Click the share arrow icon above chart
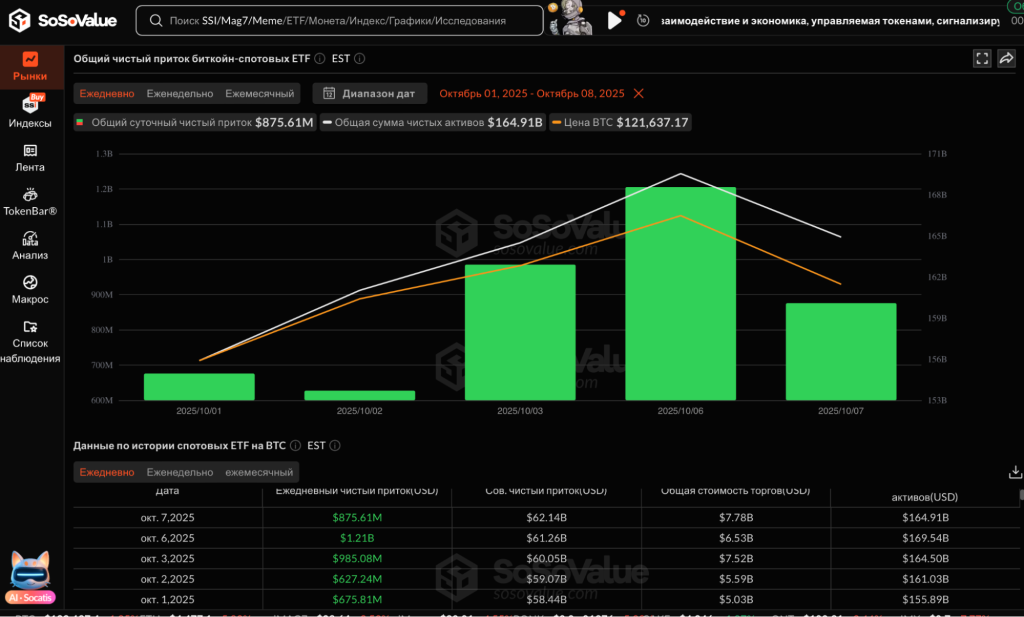Screen dimensions: 1024x617 [1006, 59]
